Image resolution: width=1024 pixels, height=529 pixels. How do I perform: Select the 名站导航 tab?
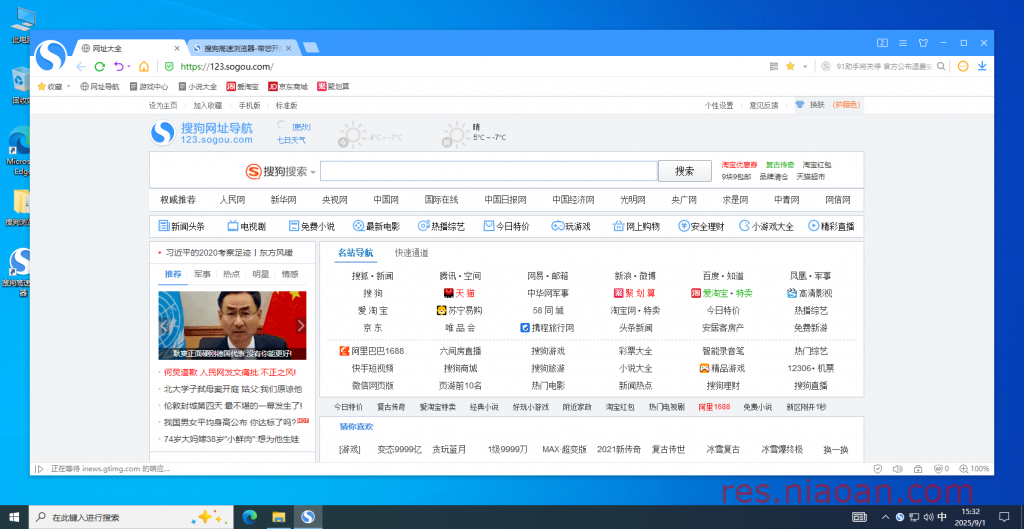click(x=355, y=253)
